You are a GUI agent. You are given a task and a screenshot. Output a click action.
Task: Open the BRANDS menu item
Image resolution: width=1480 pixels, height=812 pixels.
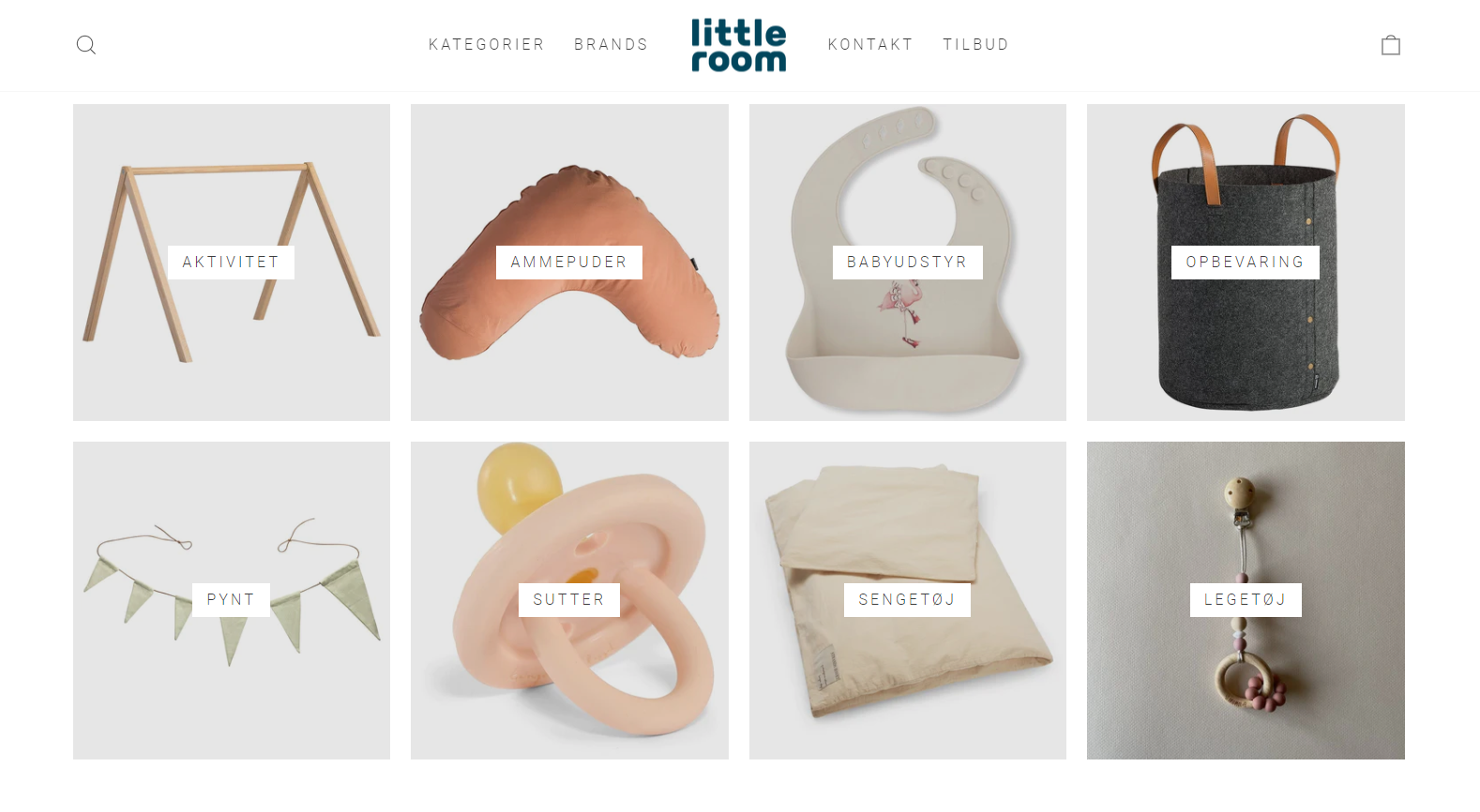tap(612, 45)
